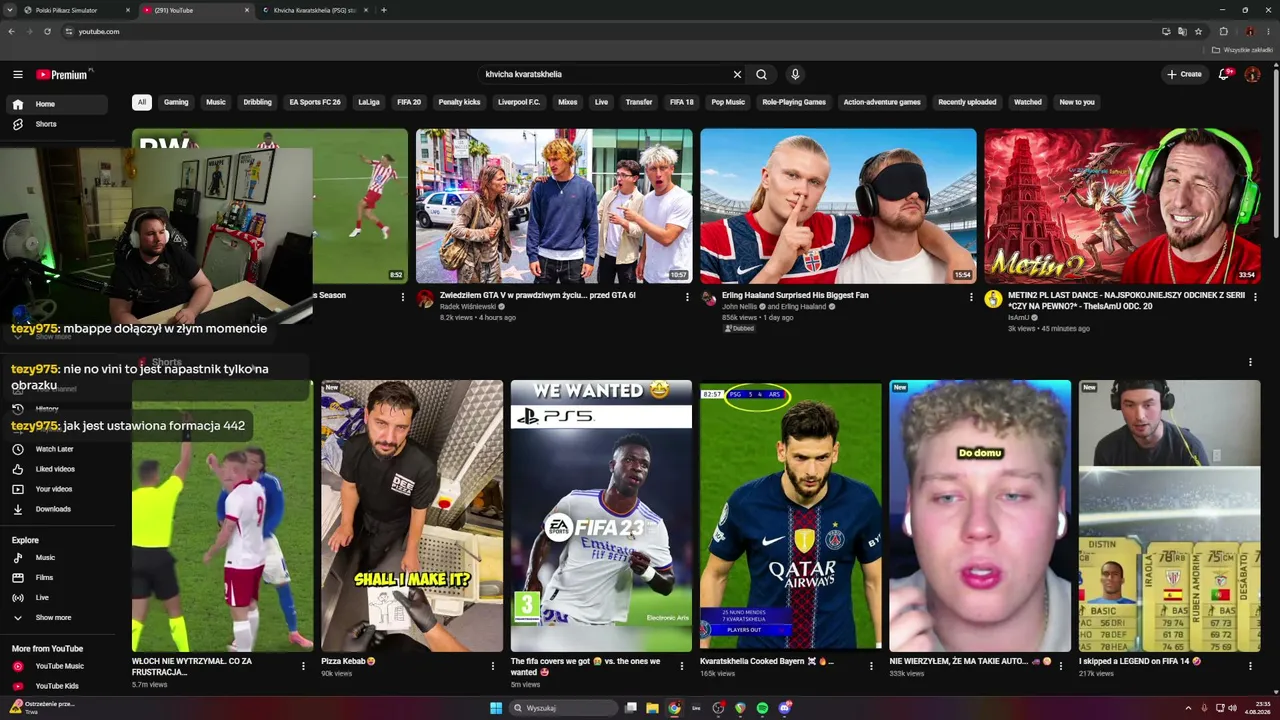Image resolution: width=1280 pixels, height=720 pixels.
Task: Open options for fifa covers short
Action: click(682, 666)
